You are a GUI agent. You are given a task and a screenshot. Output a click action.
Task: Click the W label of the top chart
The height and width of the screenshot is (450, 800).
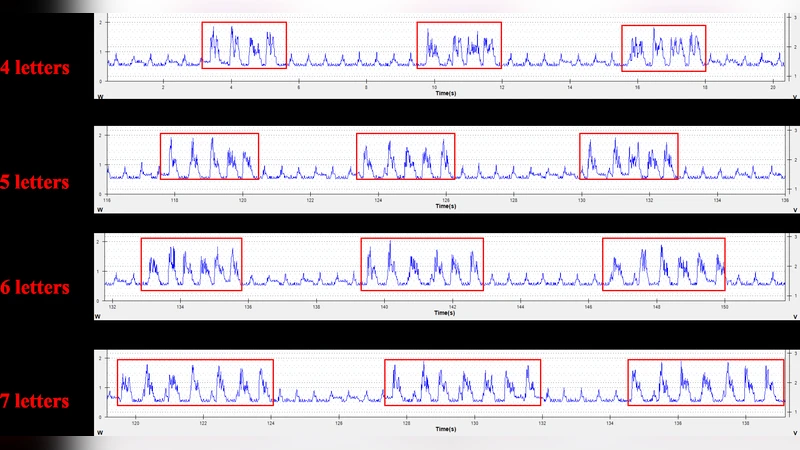click(100, 96)
